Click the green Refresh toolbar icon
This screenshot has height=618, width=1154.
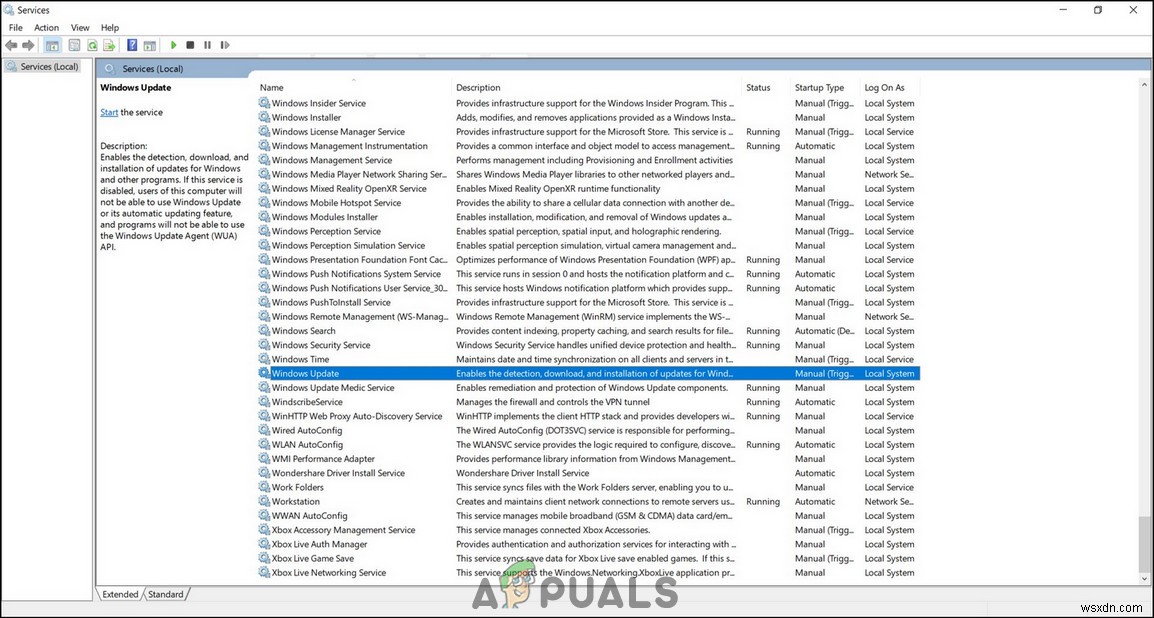tap(93, 46)
